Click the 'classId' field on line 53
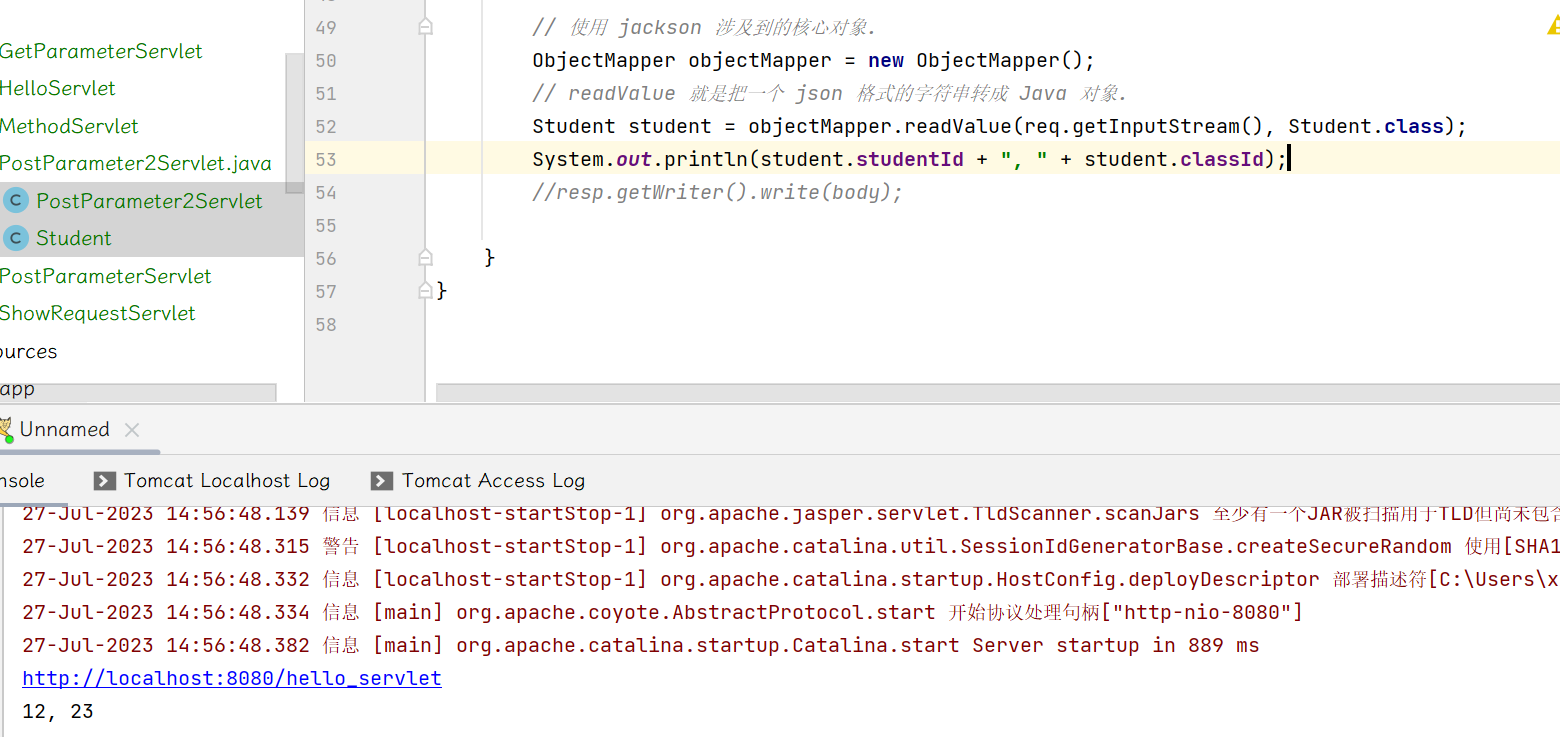The width and height of the screenshot is (1560, 737). pyautogui.click(x=1222, y=159)
